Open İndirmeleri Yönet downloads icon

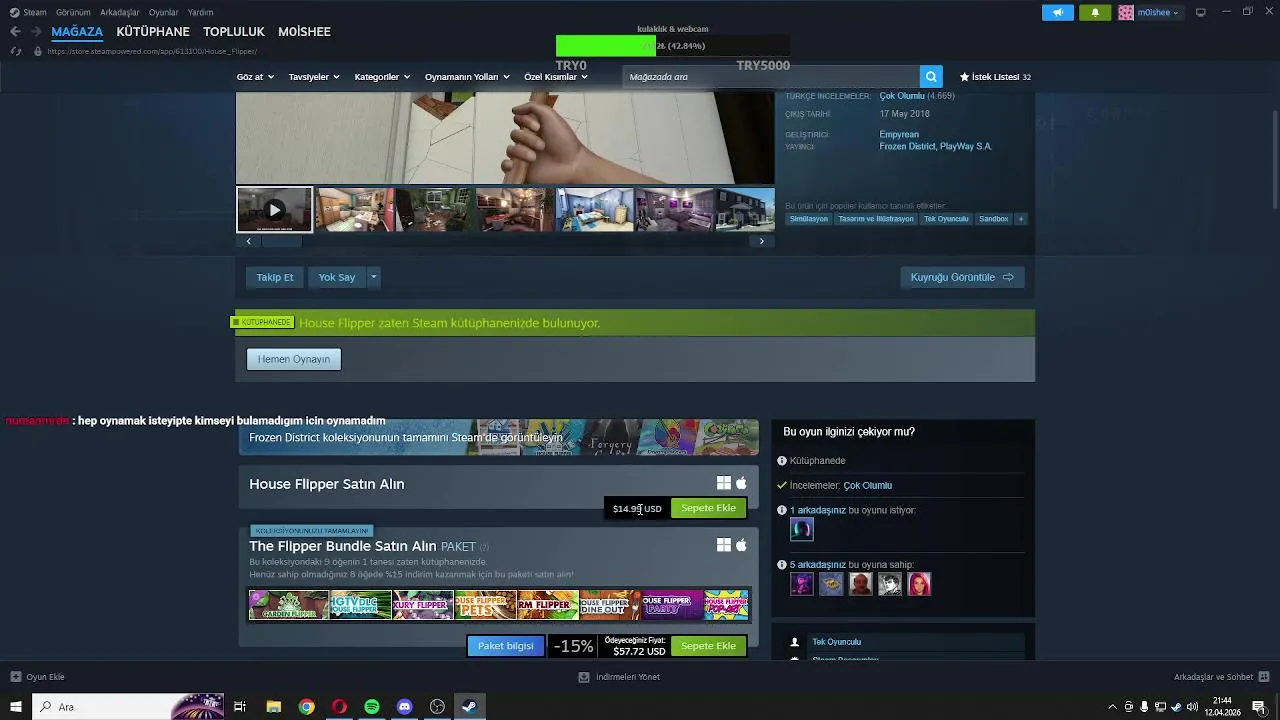[584, 677]
